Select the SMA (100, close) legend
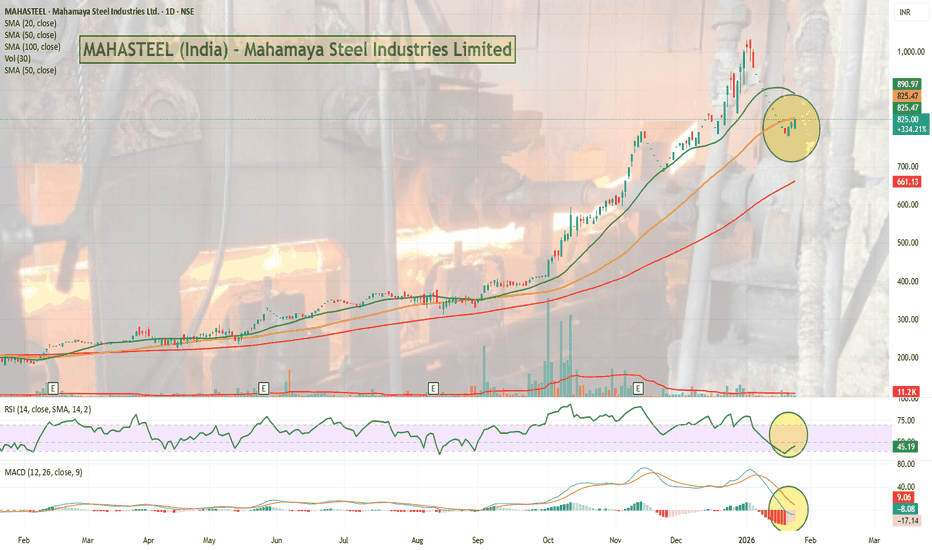The height and width of the screenshot is (550, 932). click(x=32, y=46)
